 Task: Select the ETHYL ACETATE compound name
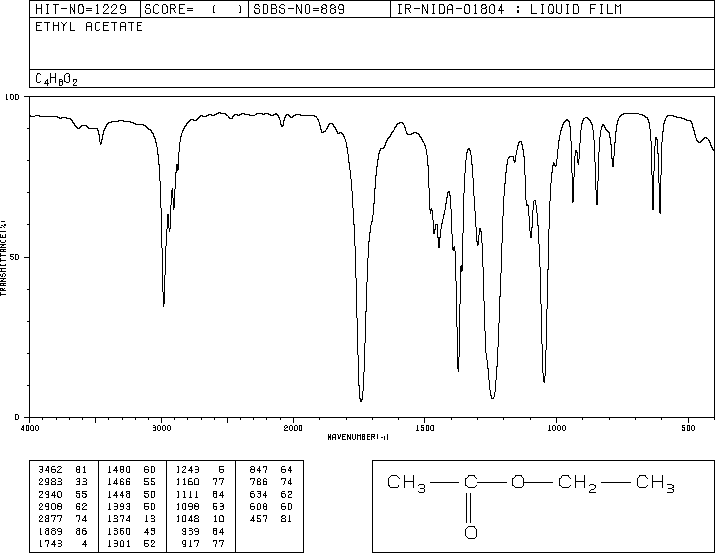pyautogui.click(x=89, y=27)
